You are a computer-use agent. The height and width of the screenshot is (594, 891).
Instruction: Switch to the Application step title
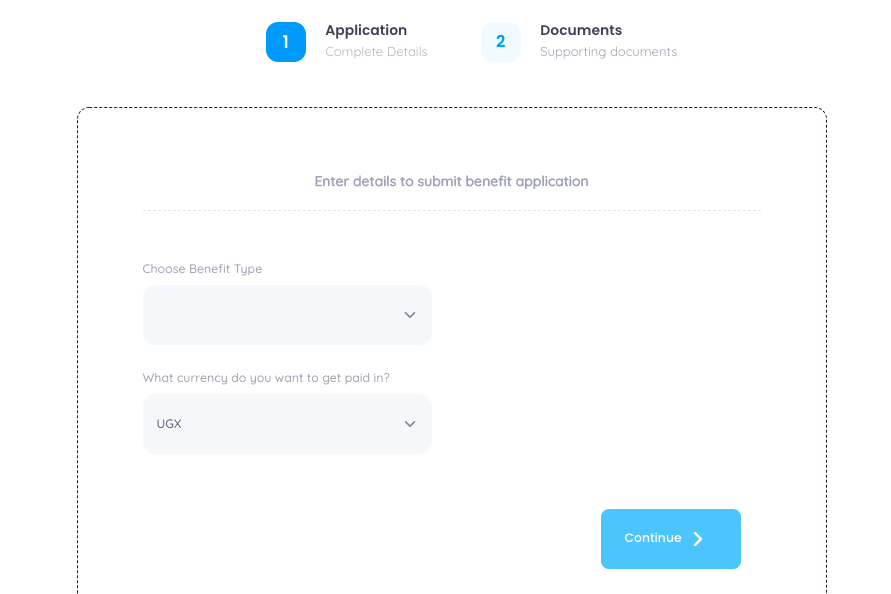point(366,30)
